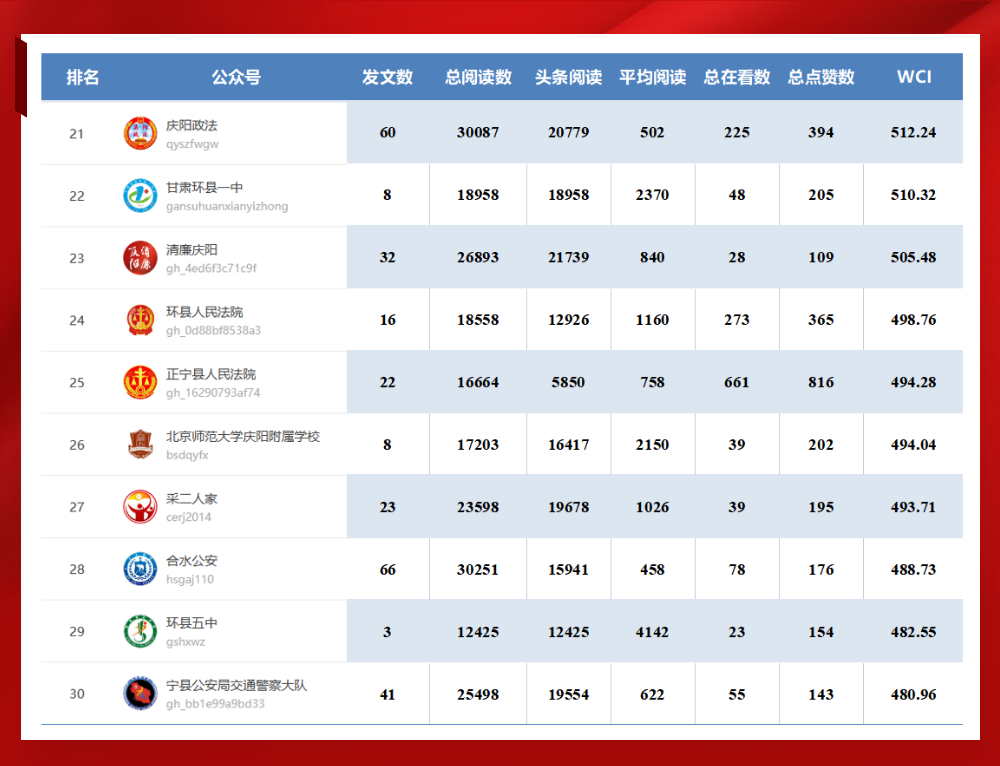Click the 正宁县人民法院 emblem icon
This screenshot has width=1000, height=766.
click(140, 382)
